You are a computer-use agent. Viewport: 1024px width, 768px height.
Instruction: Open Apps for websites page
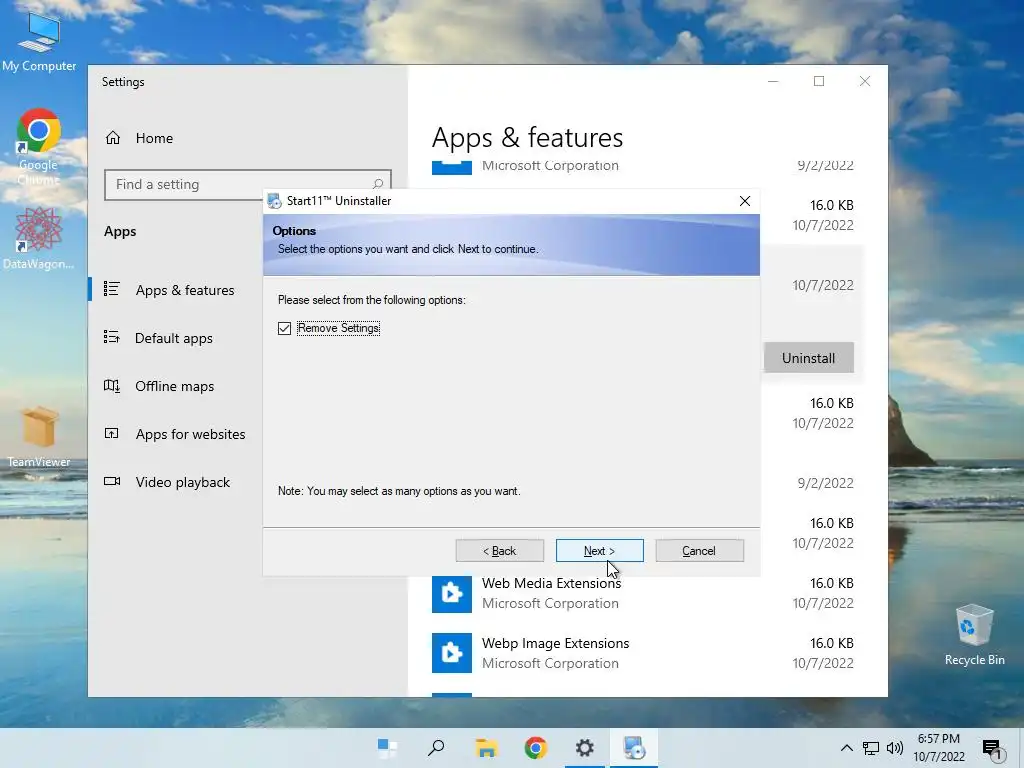click(x=191, y=434)
